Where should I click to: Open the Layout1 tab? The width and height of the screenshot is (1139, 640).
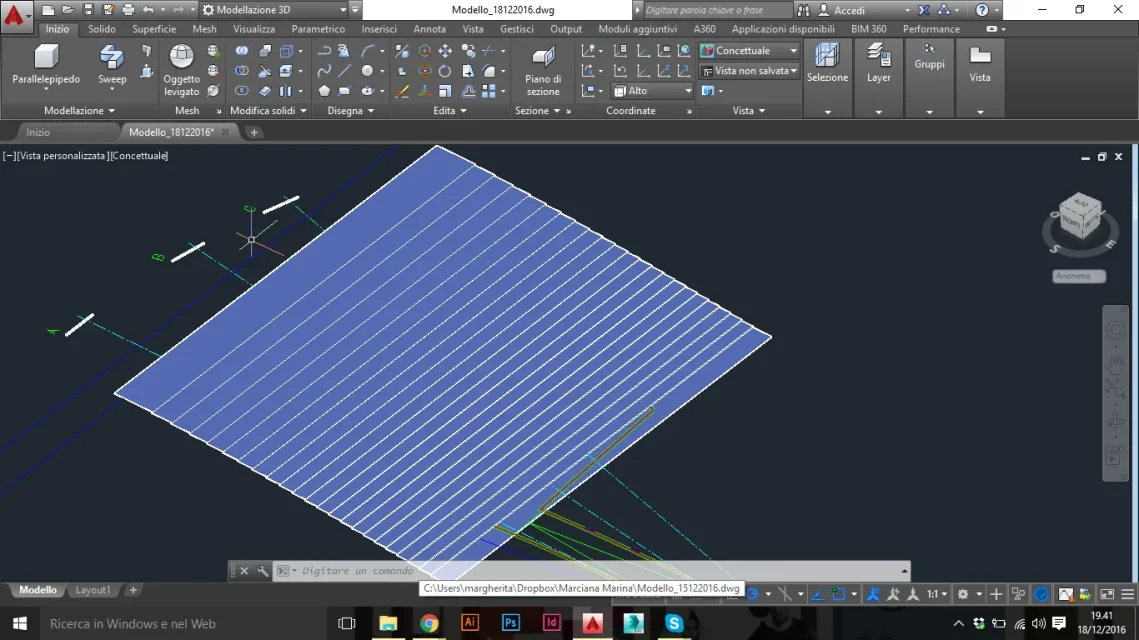click(x=93, y=590)
